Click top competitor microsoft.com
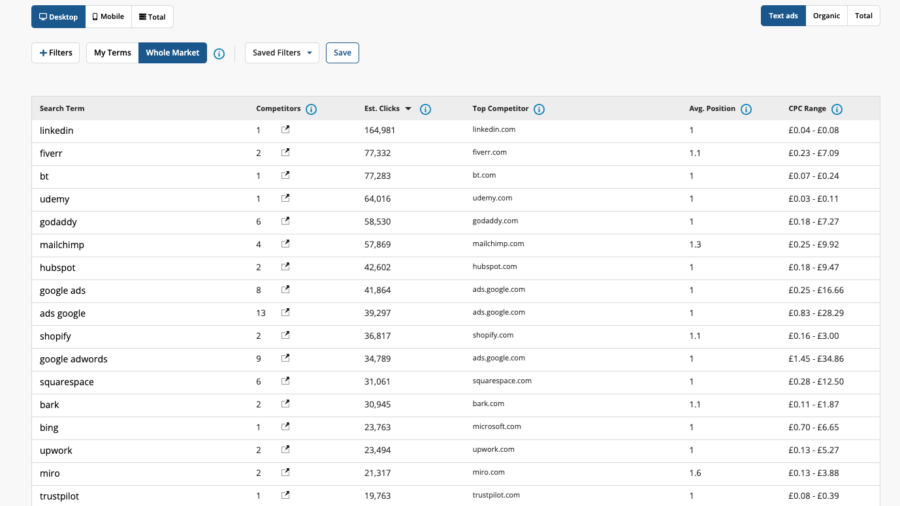 click(x=496, y=426)
